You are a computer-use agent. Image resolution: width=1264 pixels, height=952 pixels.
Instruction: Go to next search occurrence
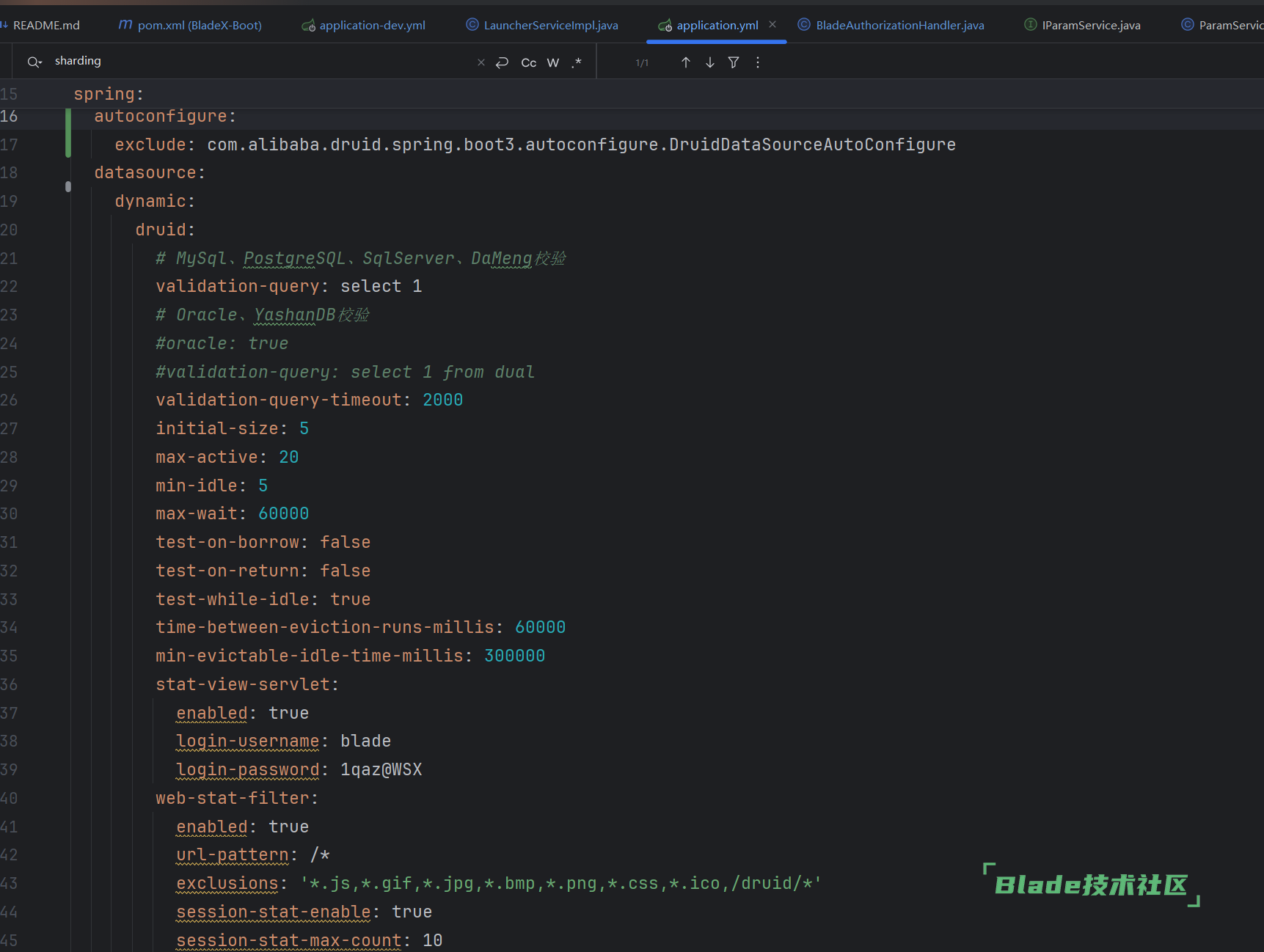point(710,62)
